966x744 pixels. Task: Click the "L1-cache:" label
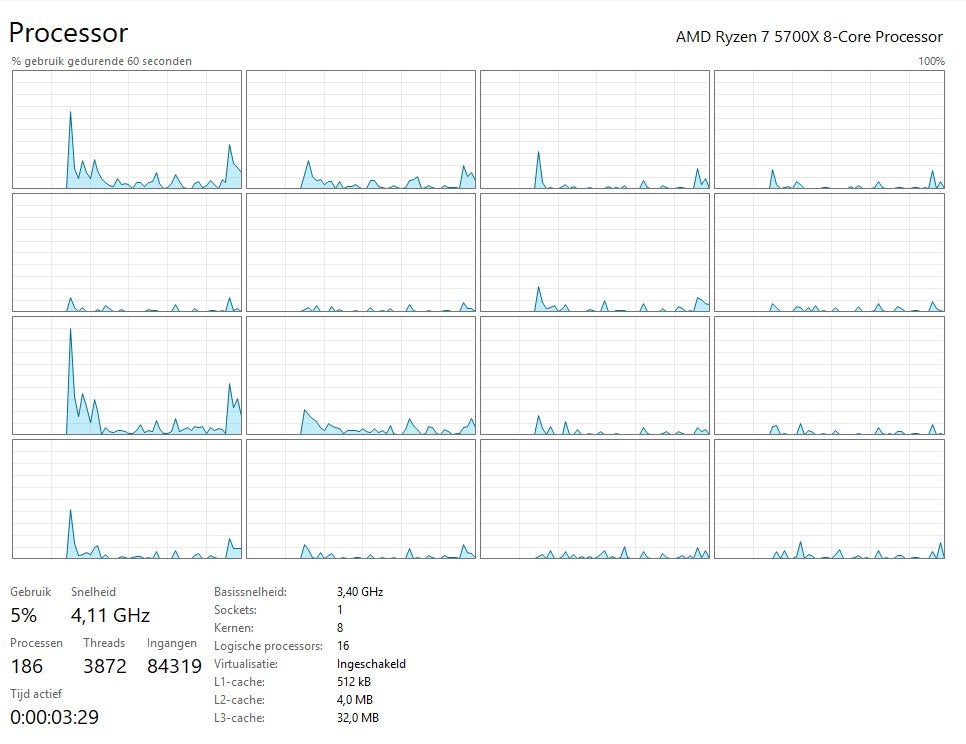pos(239,682)
